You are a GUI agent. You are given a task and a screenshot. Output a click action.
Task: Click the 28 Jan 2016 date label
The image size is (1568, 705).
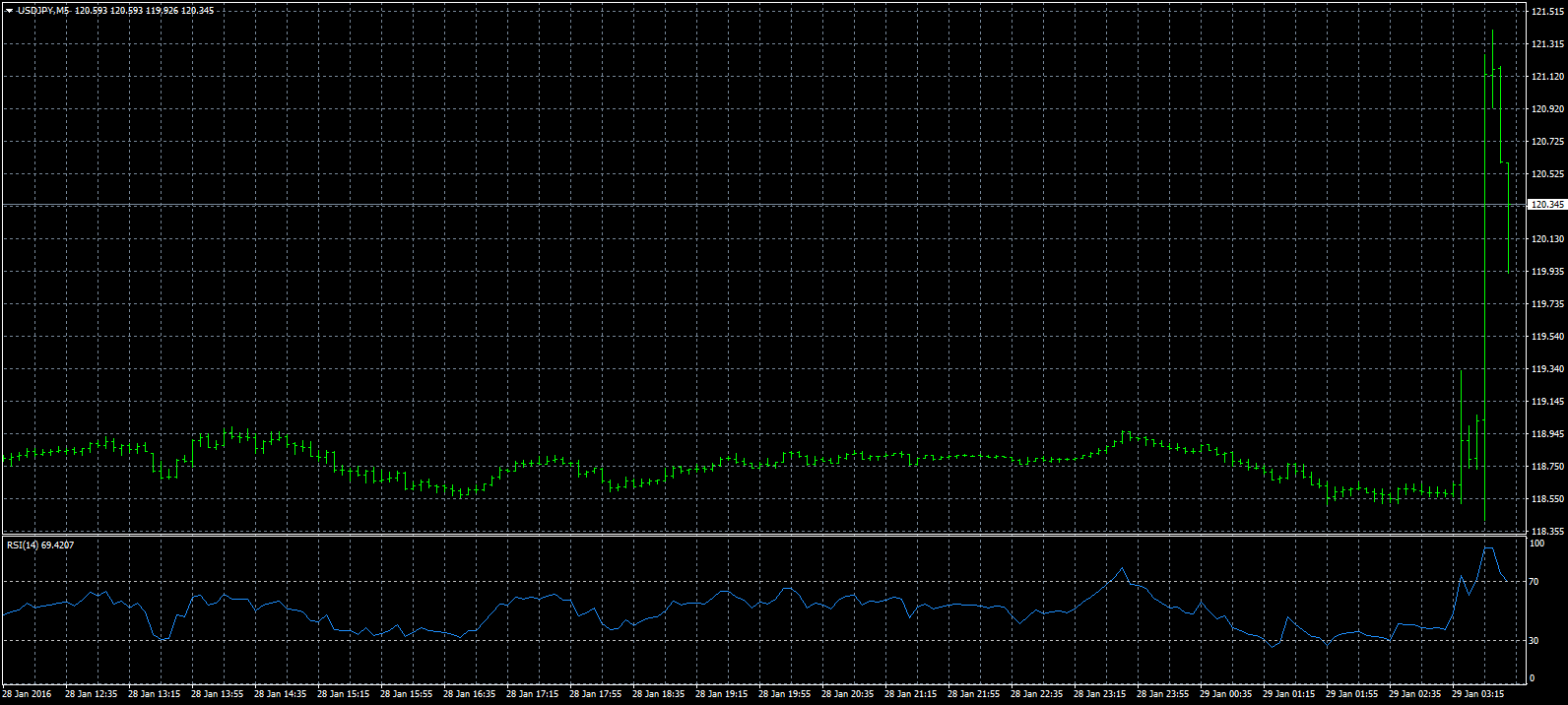click(27, 694)
